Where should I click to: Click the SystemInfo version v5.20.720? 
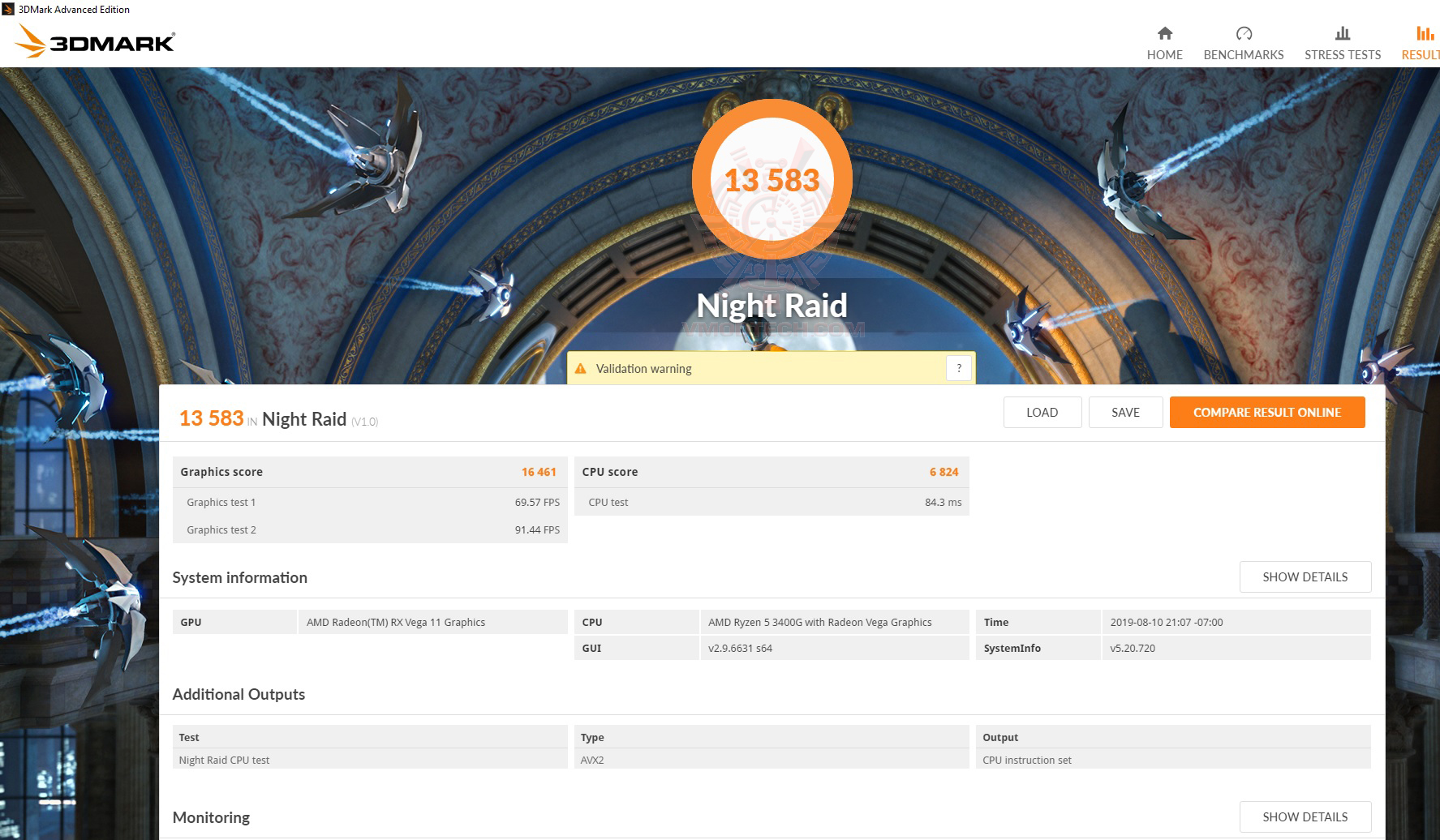point(1133,649)
